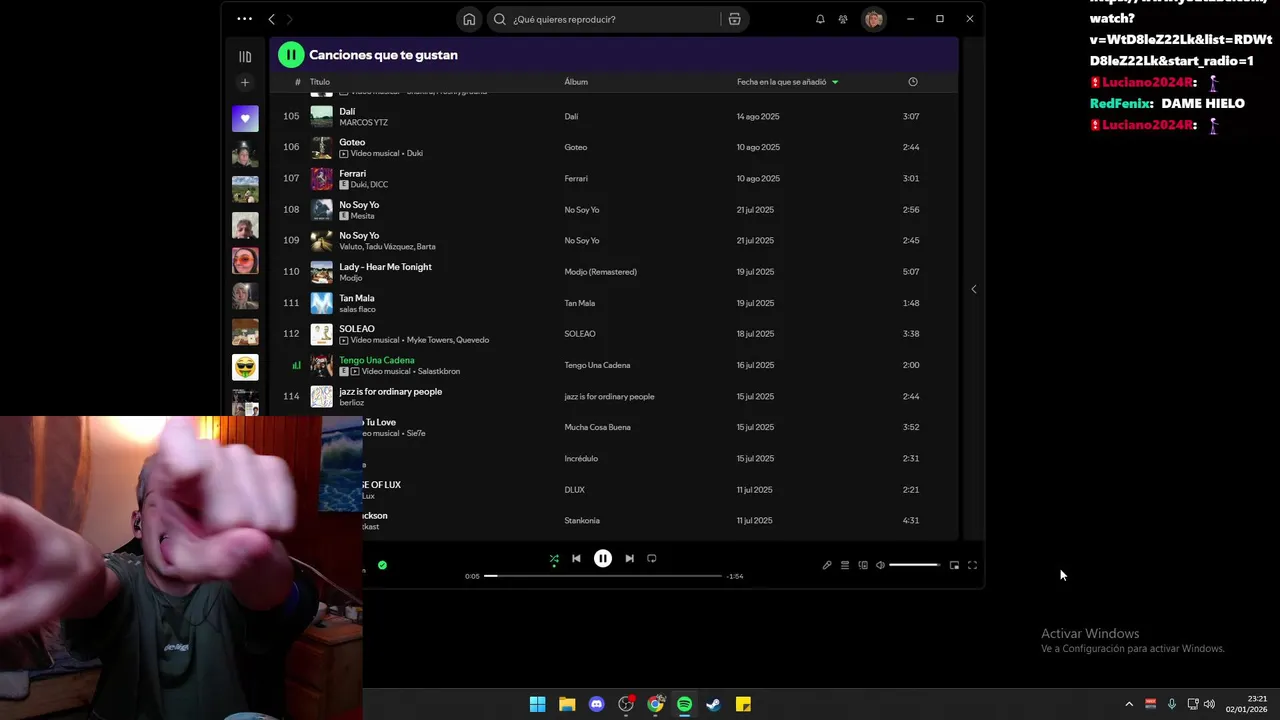Skip to next track
The image size is (1280, 720).
(629, 559)
